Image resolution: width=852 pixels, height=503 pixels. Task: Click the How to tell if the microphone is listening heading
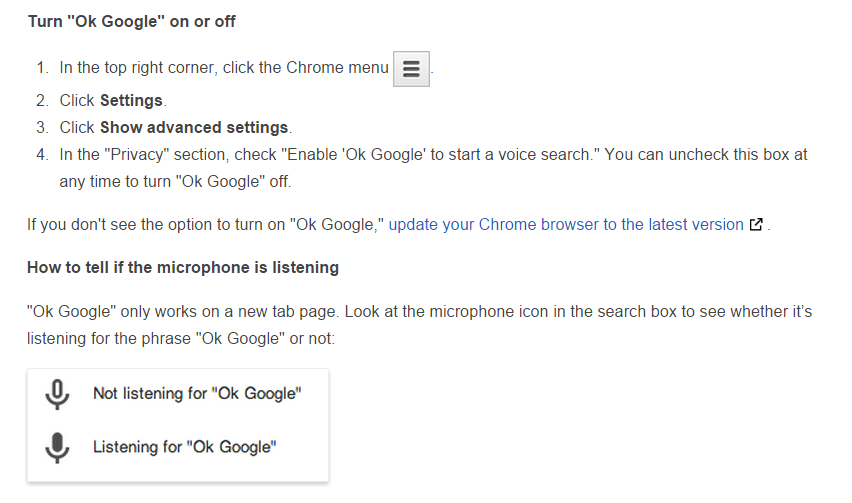(x=183, y=267)
